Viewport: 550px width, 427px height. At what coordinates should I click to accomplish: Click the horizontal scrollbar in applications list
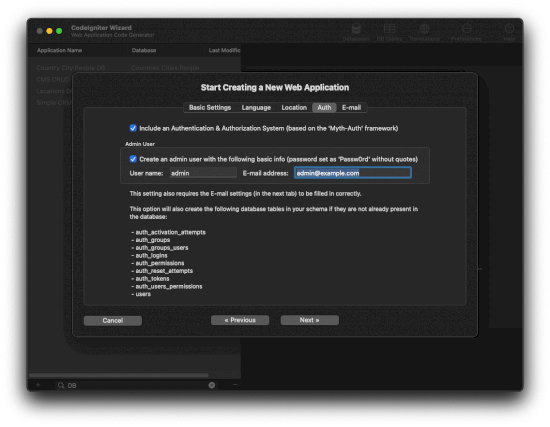[119, 375]
